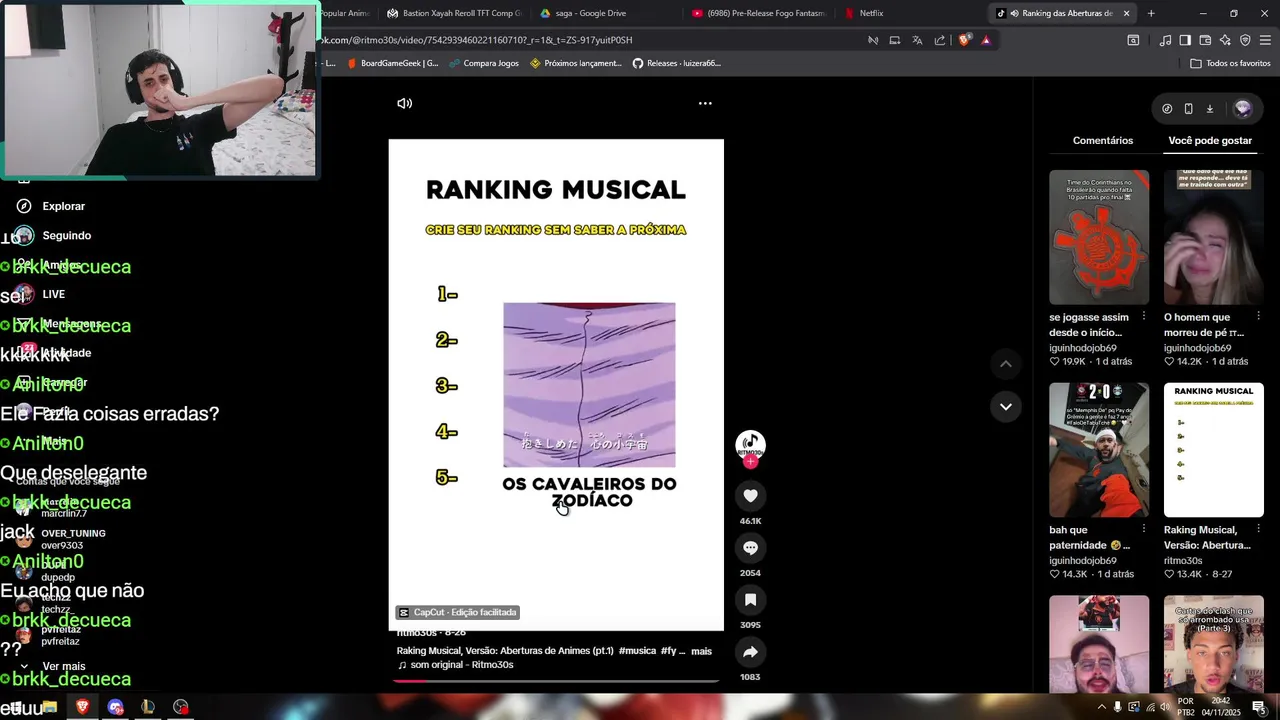The width and height of the screenshot is (1280, 720).
Task: Open options for 'bah que paternidade' video
Action: coord(1144,529)
